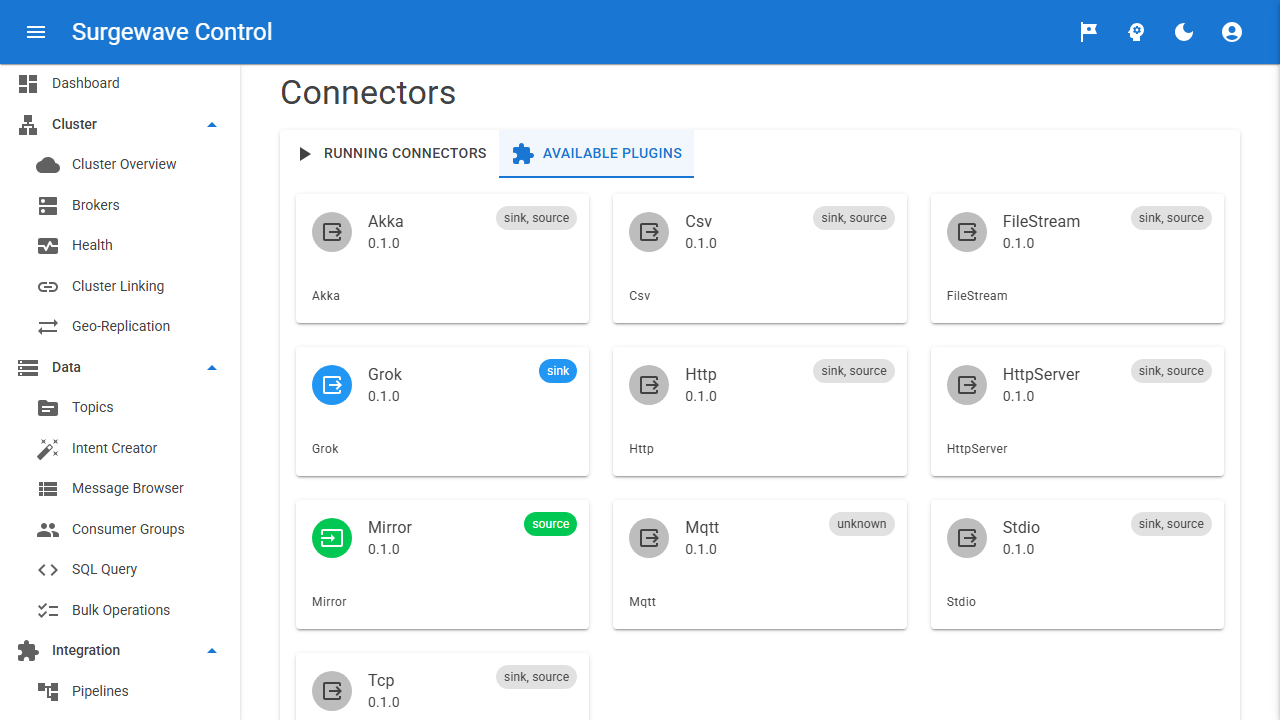1280x720 pixels.
Task: Click the Connectors page heading
Action: (x=368, y=93)
